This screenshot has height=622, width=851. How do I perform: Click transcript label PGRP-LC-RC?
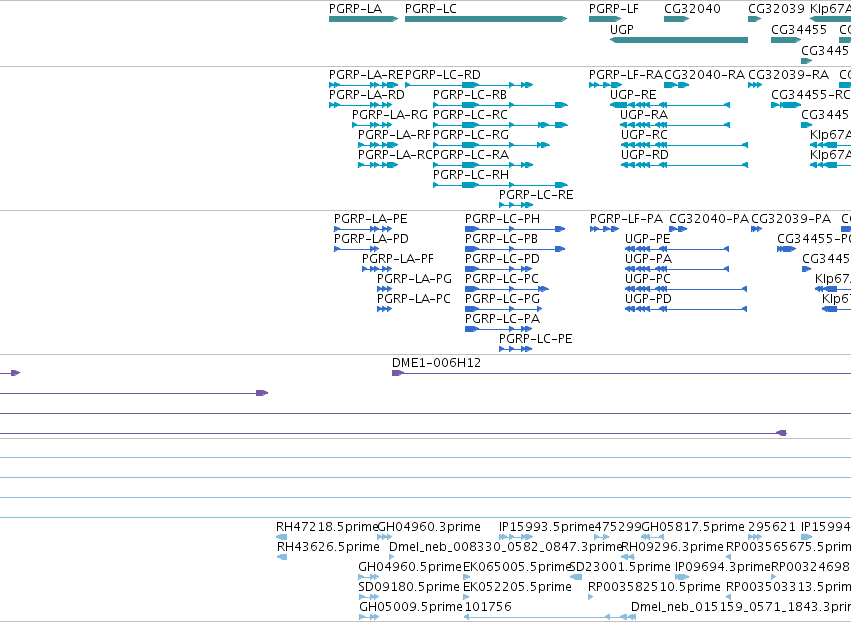[x=471, y=115]
